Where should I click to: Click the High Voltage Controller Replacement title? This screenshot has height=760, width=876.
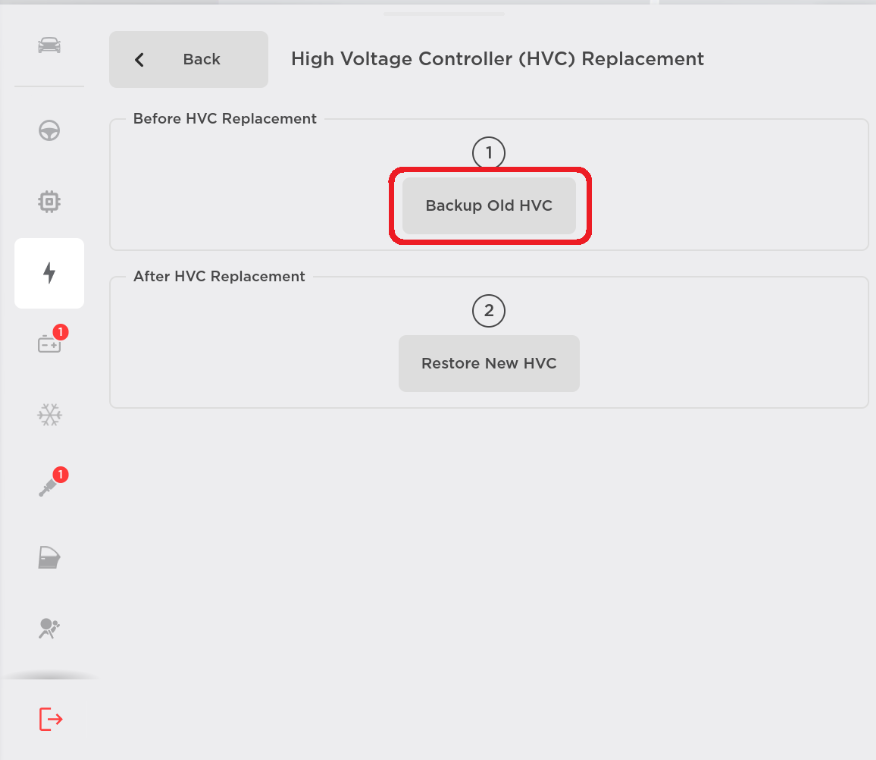pyautogui.click(x=497, y=59)
